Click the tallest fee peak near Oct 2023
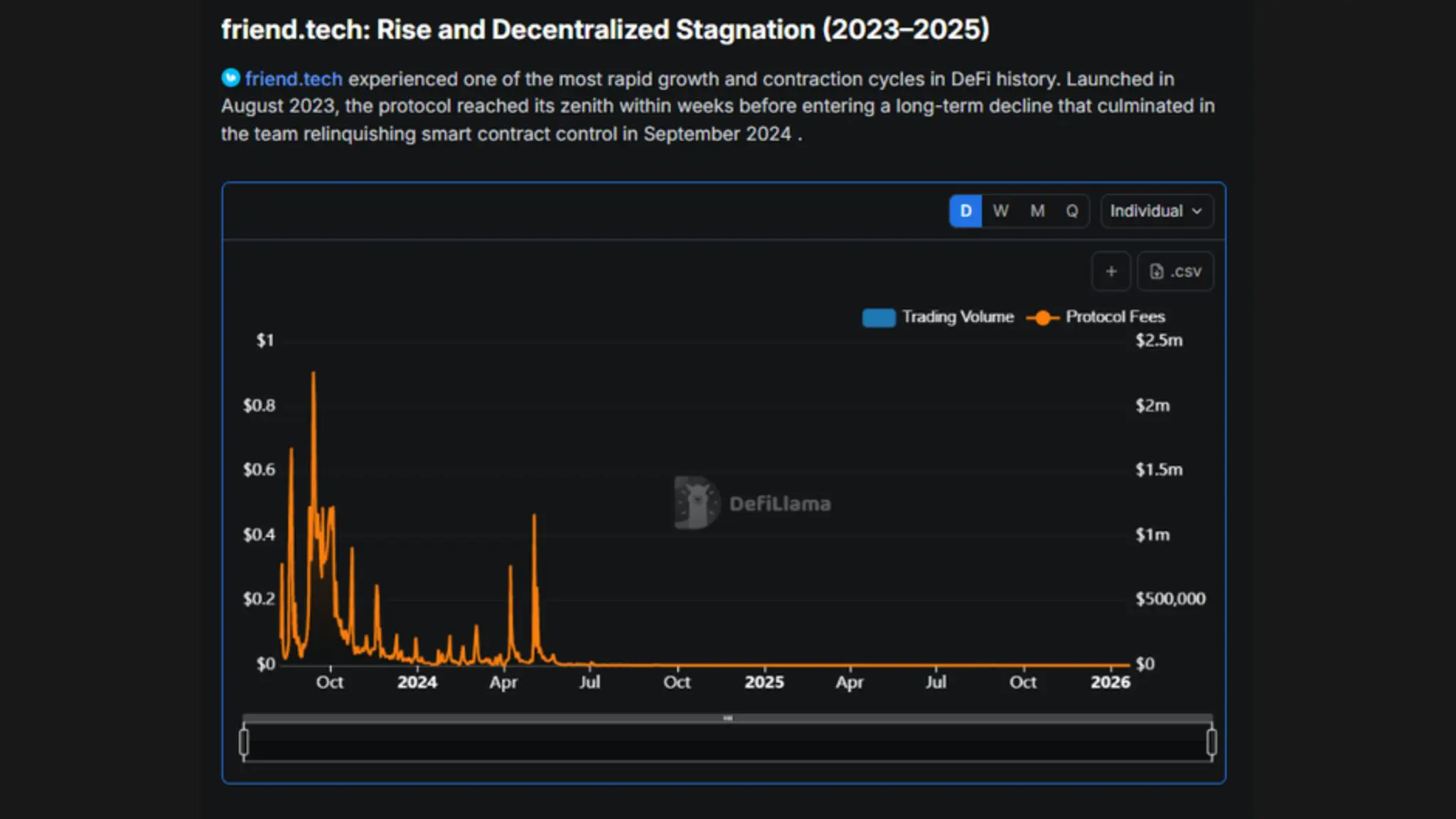The width and height of the screenshot is (1456, 819). point(314,374)
